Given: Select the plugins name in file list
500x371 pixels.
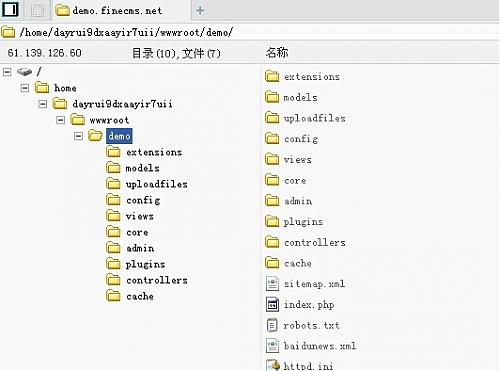Looking at the screenshot, I should coord(303,222).
